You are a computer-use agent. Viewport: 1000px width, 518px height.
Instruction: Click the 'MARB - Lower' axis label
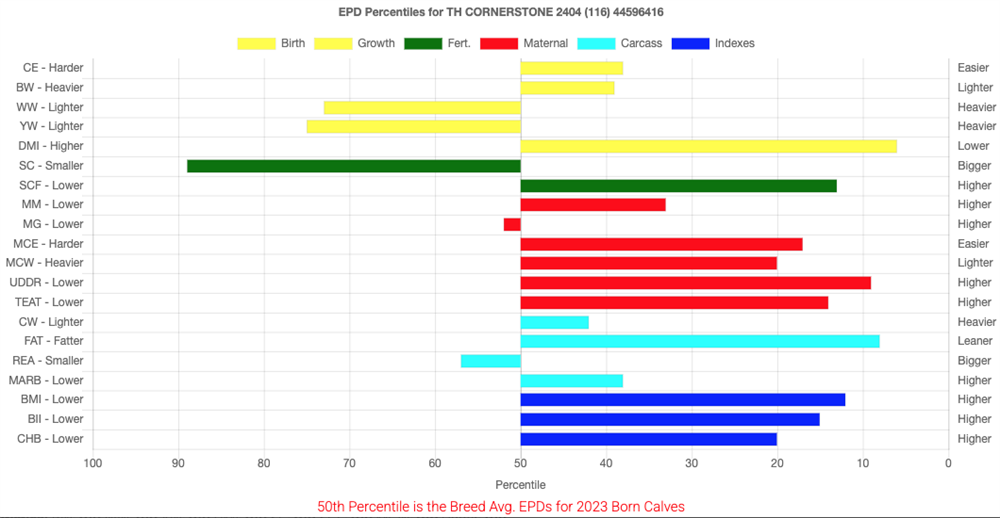pyautogui.click(x=47, y=380)
